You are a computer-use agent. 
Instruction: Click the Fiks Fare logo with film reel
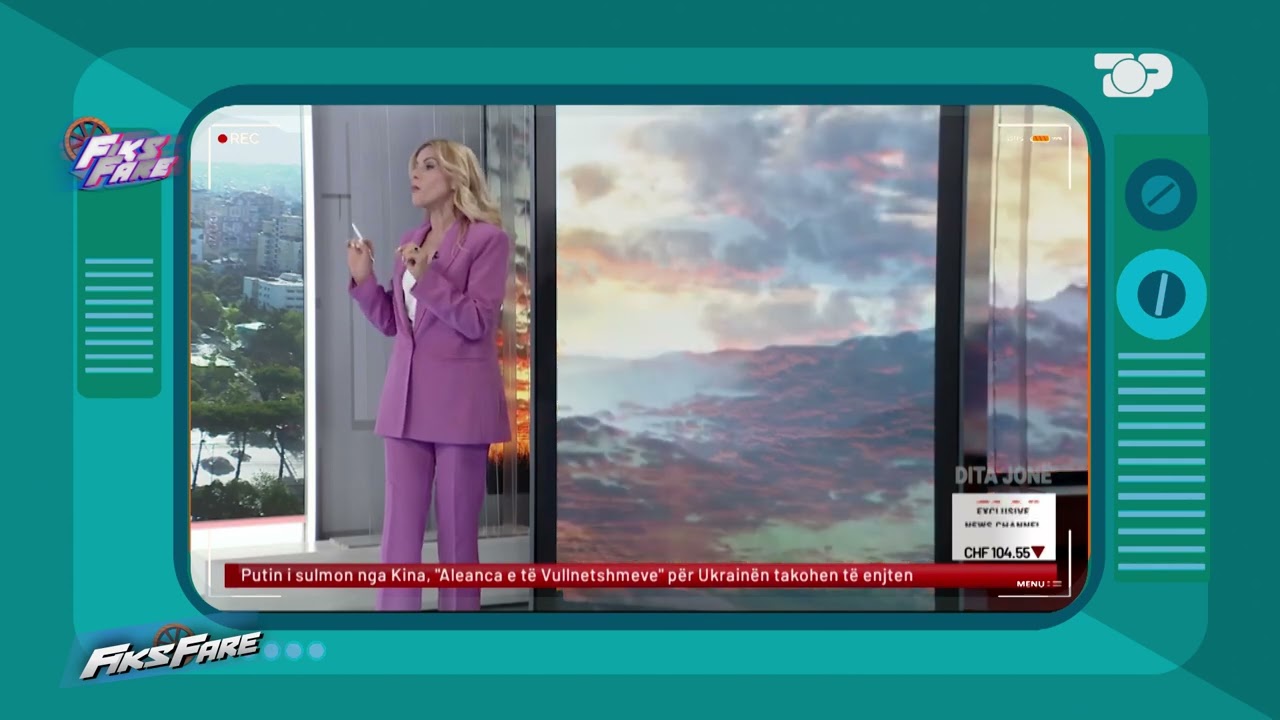[x=119, y=154]
